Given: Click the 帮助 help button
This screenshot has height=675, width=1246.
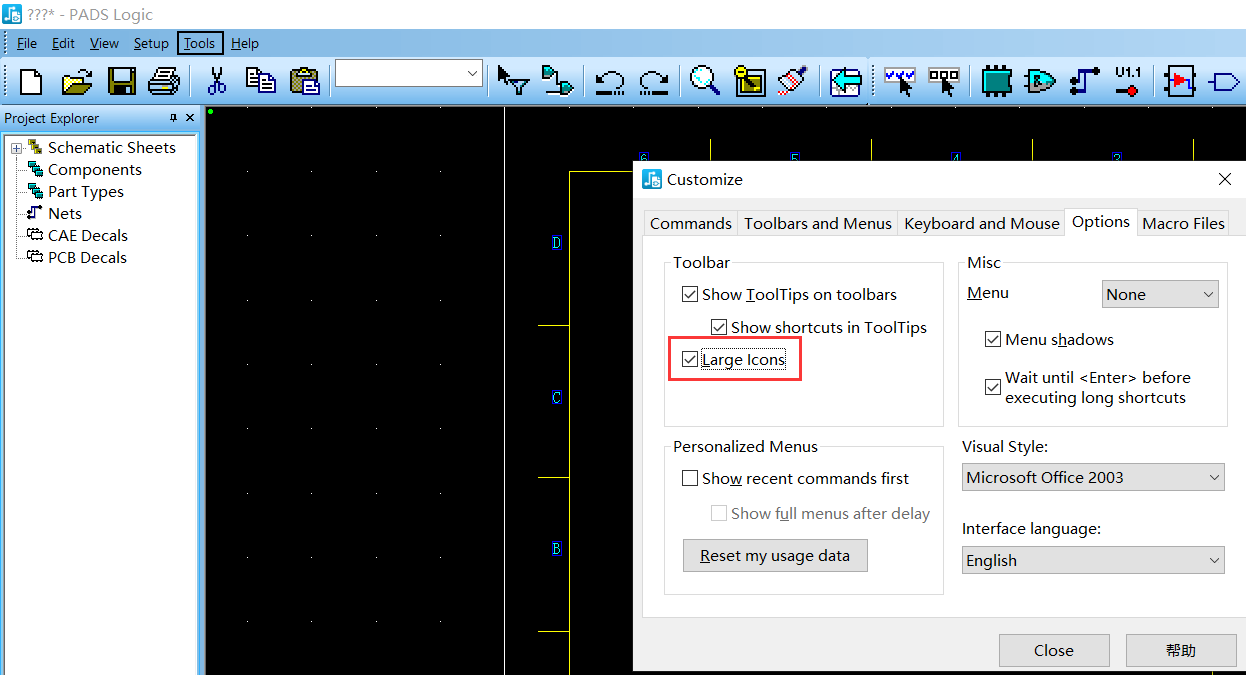Looking at the screenshot, I should [1181, 650].
